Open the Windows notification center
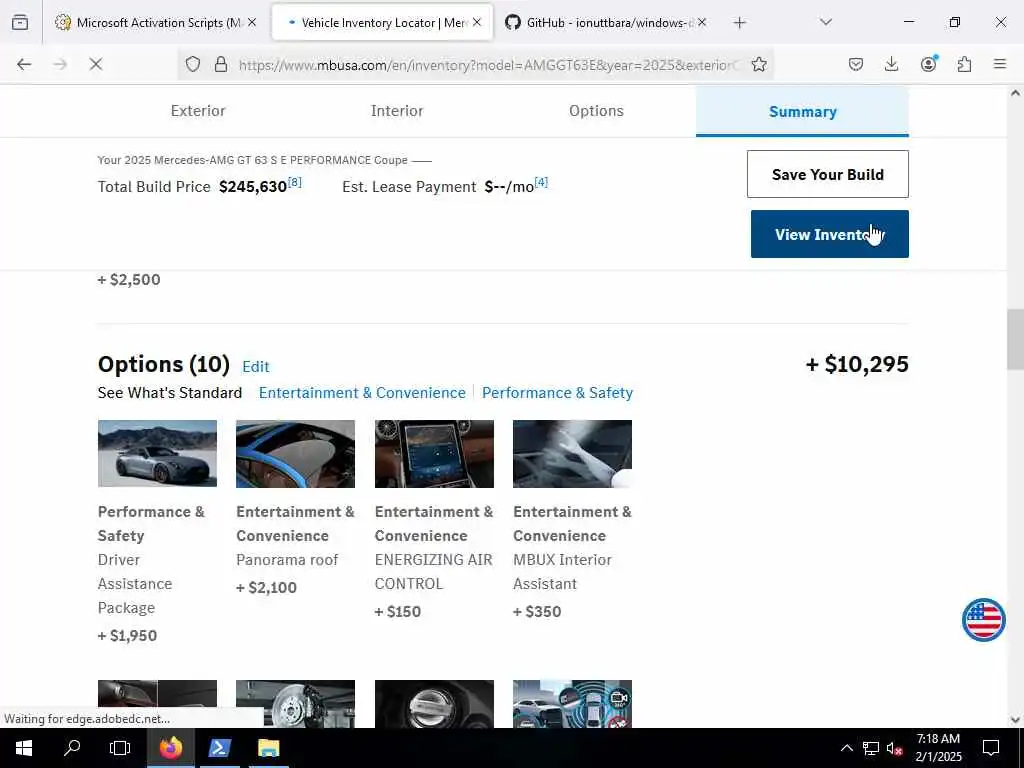This screenshot has height=768, width=1024. (991, 748)
